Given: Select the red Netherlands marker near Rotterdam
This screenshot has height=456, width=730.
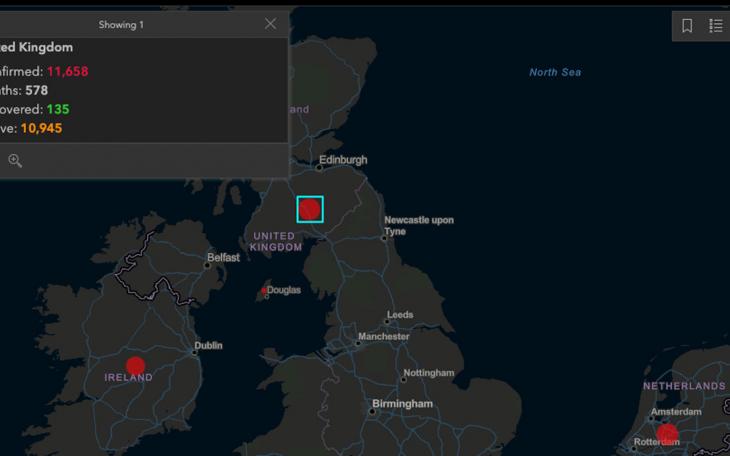Looking at the screenshot, I should 667,434.
